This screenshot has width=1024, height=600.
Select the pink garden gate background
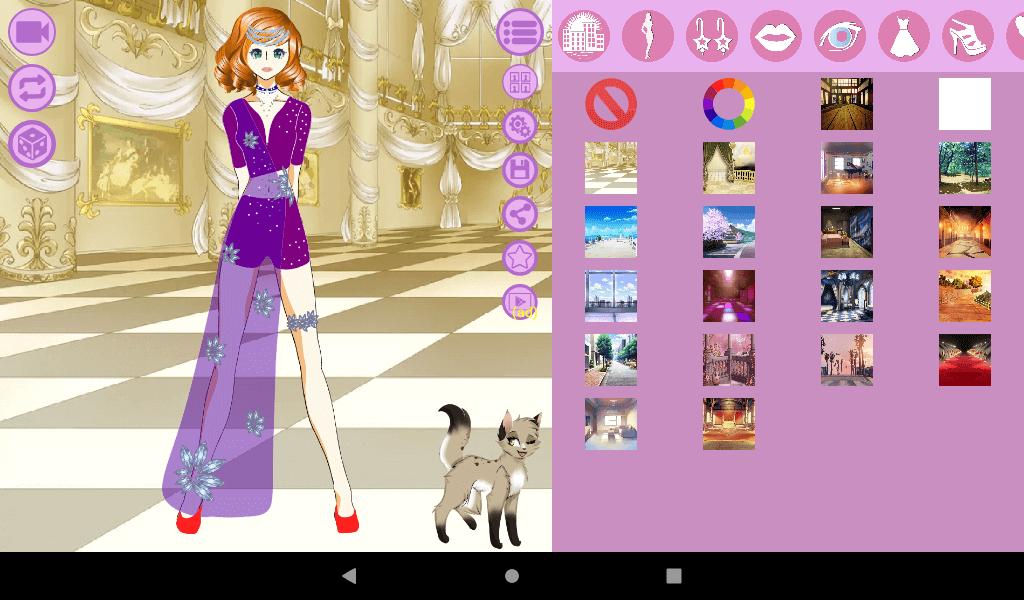click(729, 360)
